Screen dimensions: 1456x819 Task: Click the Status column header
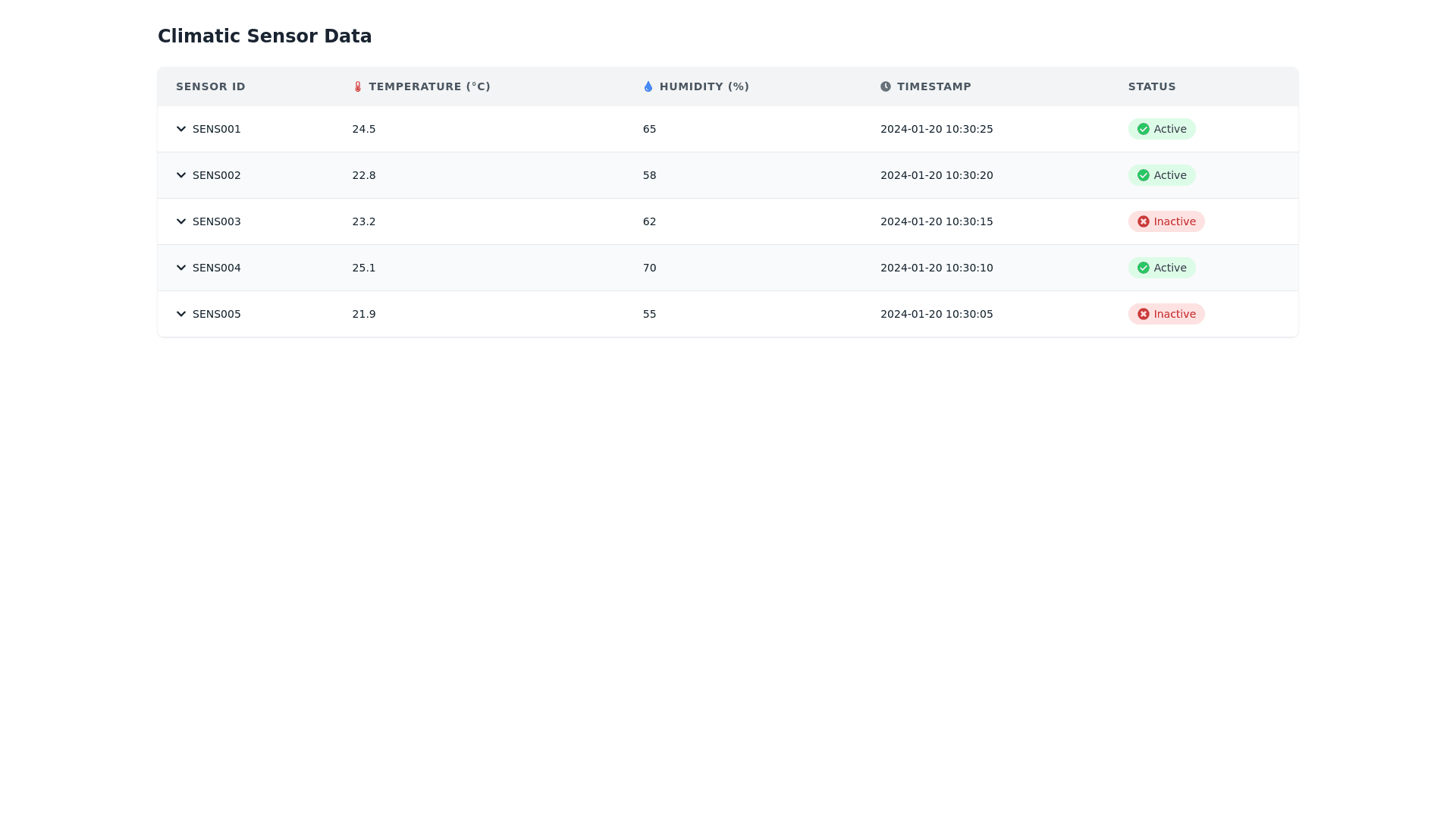coord(1151,86)
